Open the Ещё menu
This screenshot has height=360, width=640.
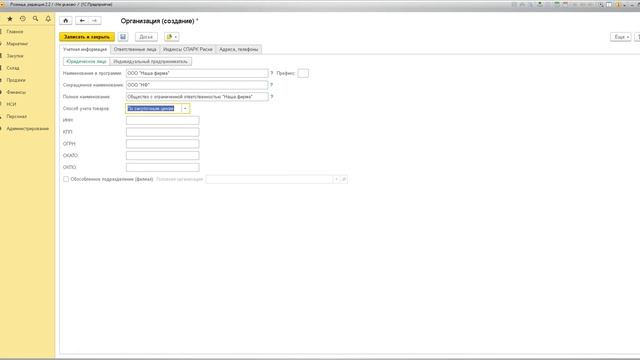click(x=621, y=37)
